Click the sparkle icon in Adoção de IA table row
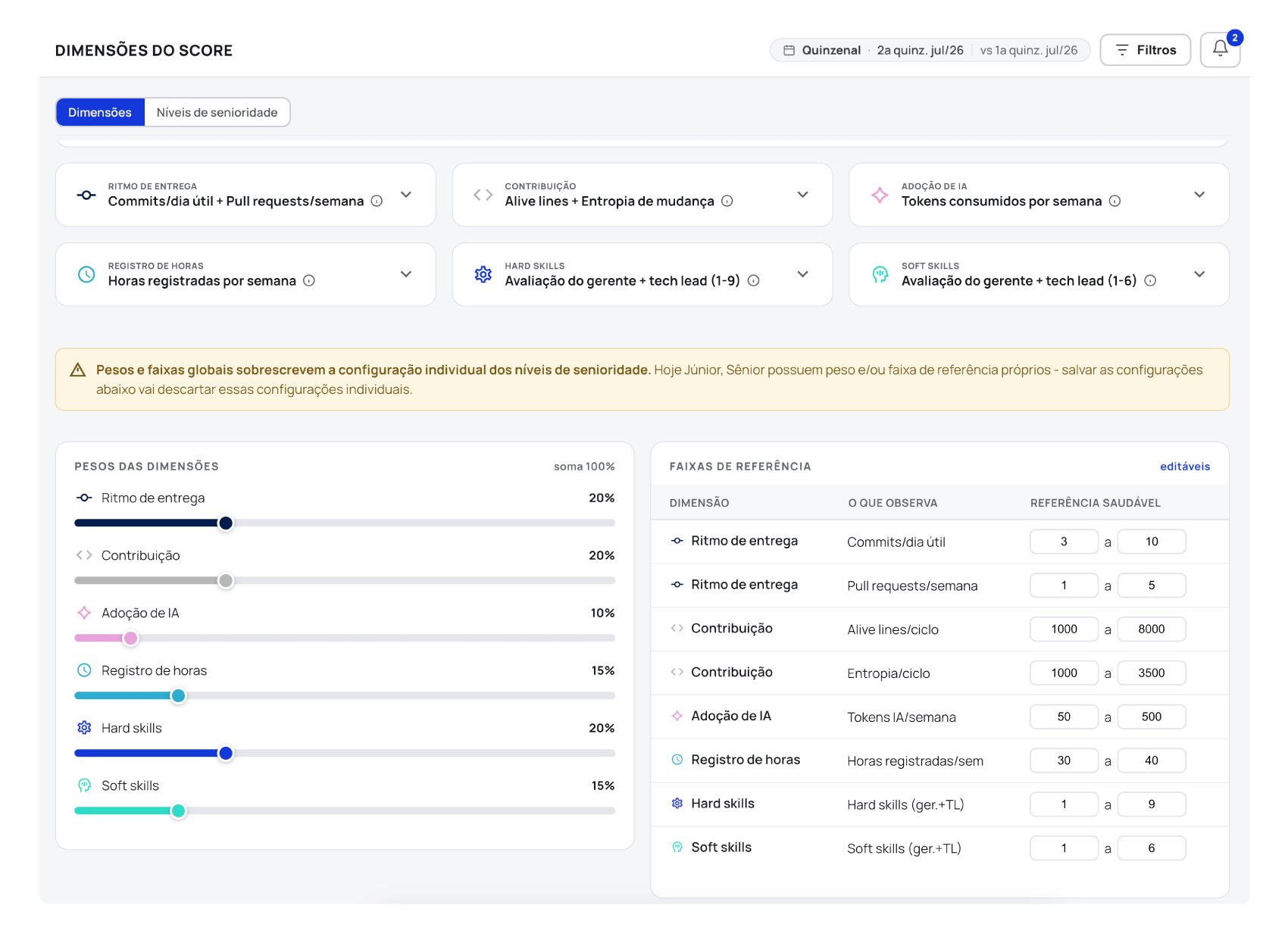The image size is (1288, 940). click(677, 716)
